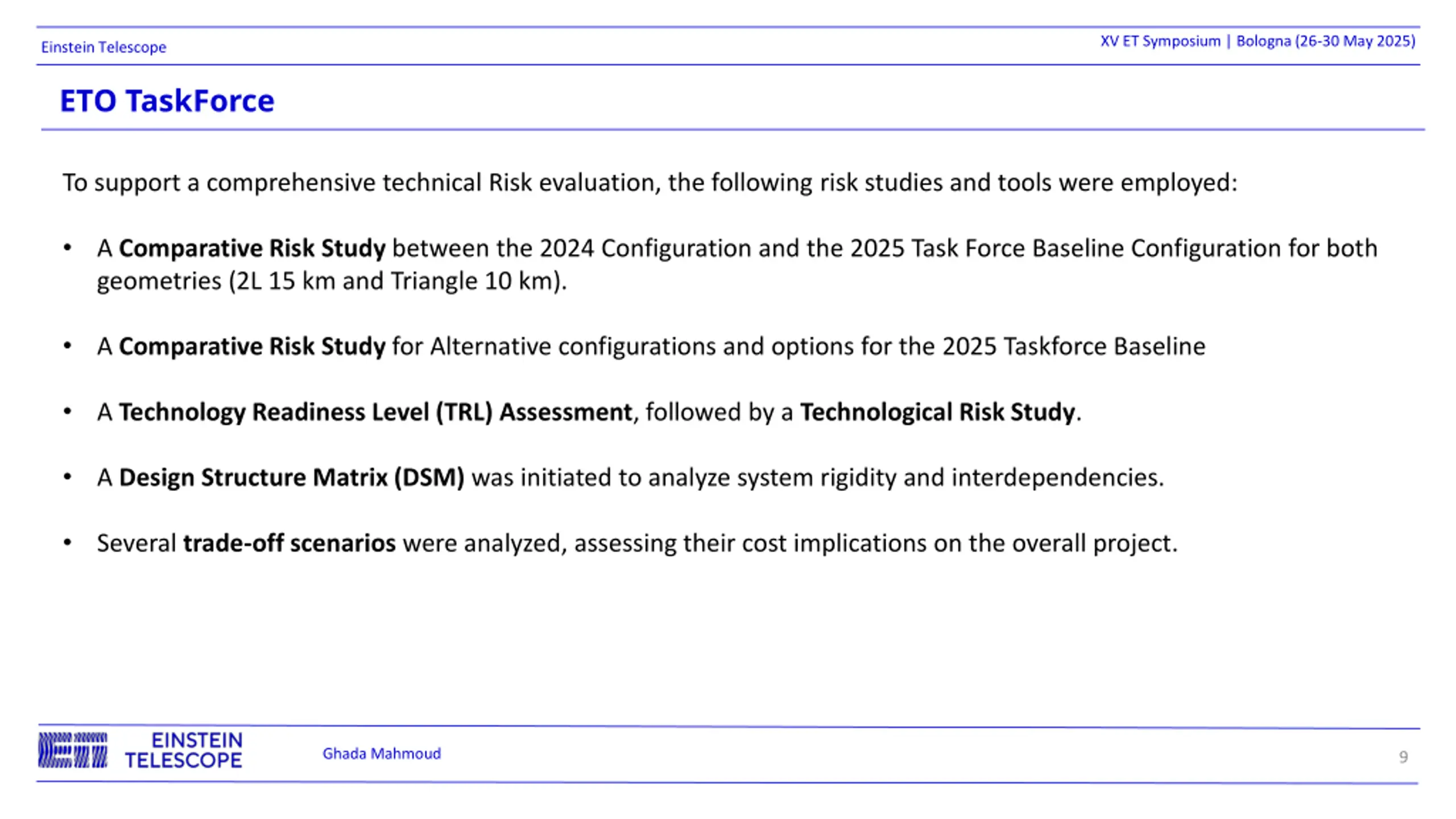The image size is (1456, 819).
Task: Click the ETO TaskForce slide title
Action: [167, 101]
